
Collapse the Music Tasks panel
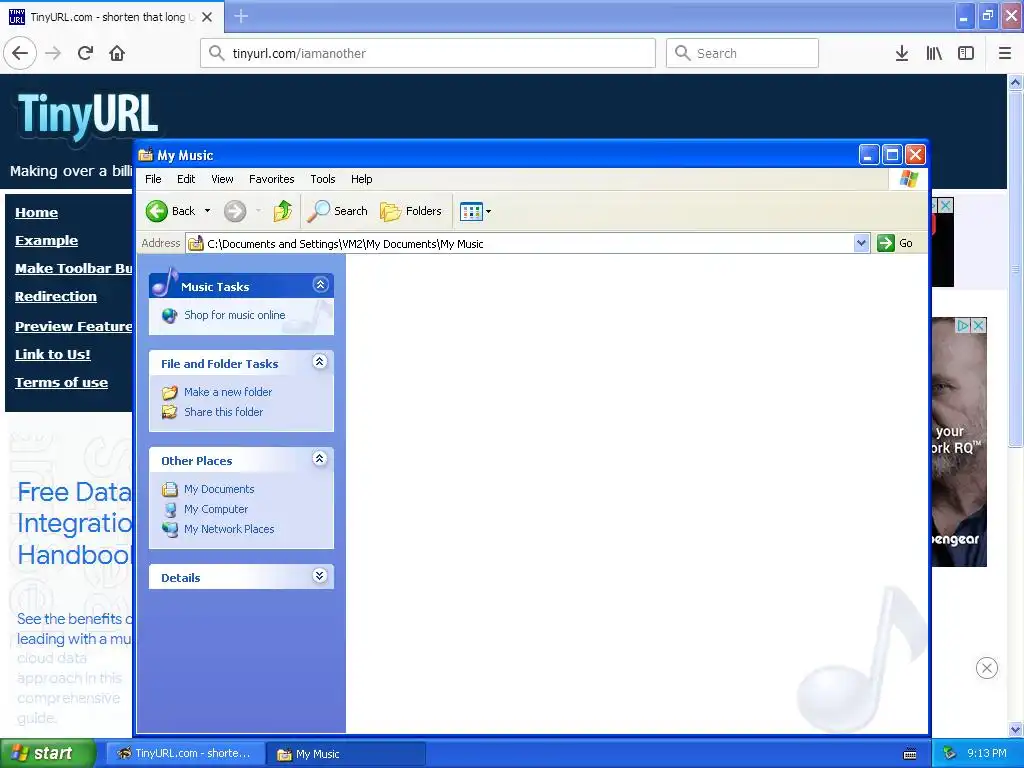[320, 285]
